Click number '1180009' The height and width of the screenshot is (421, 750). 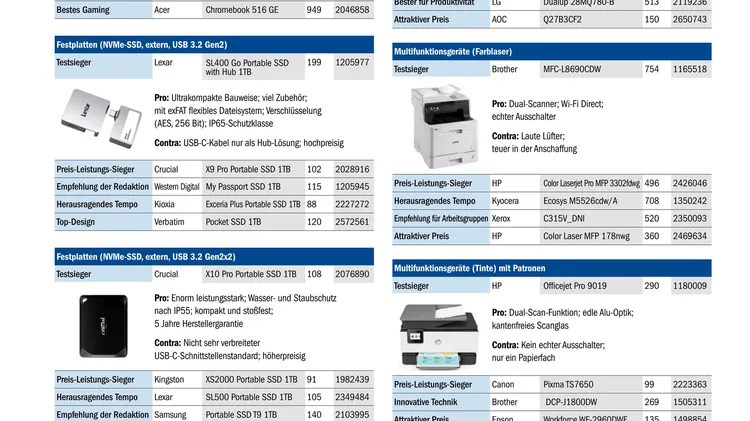[x=690, y=286]
